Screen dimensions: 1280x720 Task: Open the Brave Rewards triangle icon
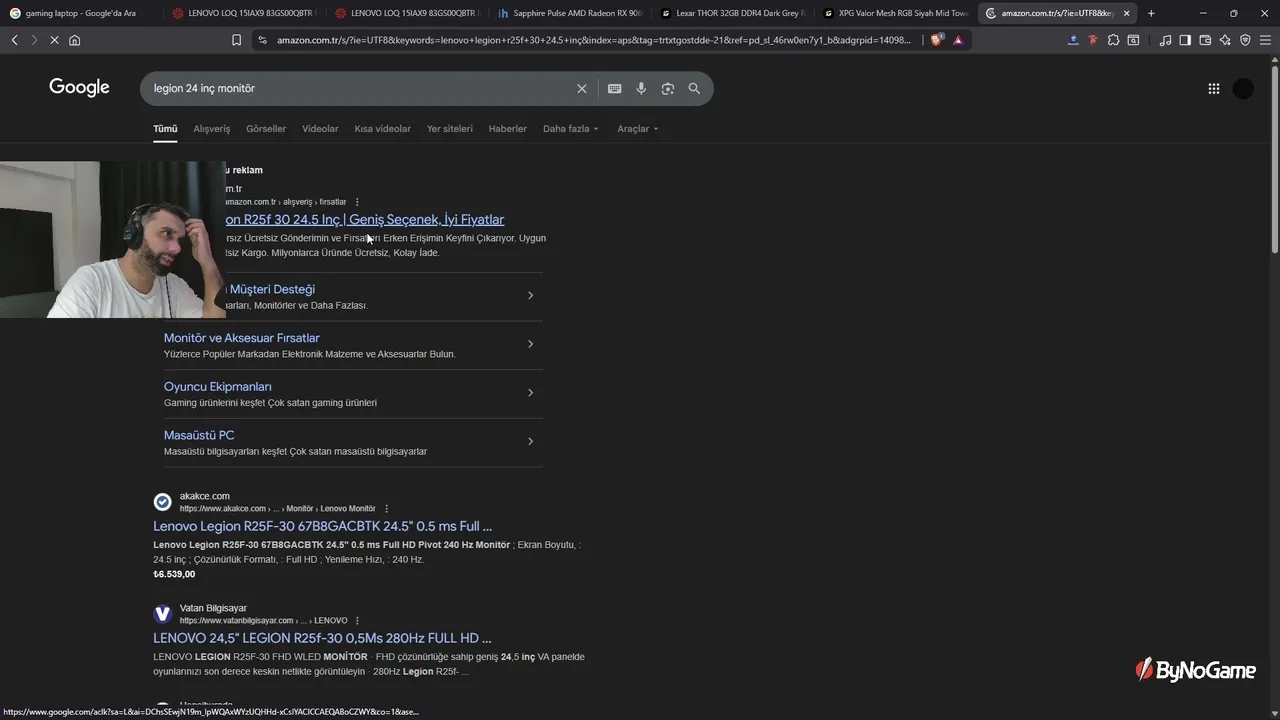pyautogui.click(x=958, y=40)
